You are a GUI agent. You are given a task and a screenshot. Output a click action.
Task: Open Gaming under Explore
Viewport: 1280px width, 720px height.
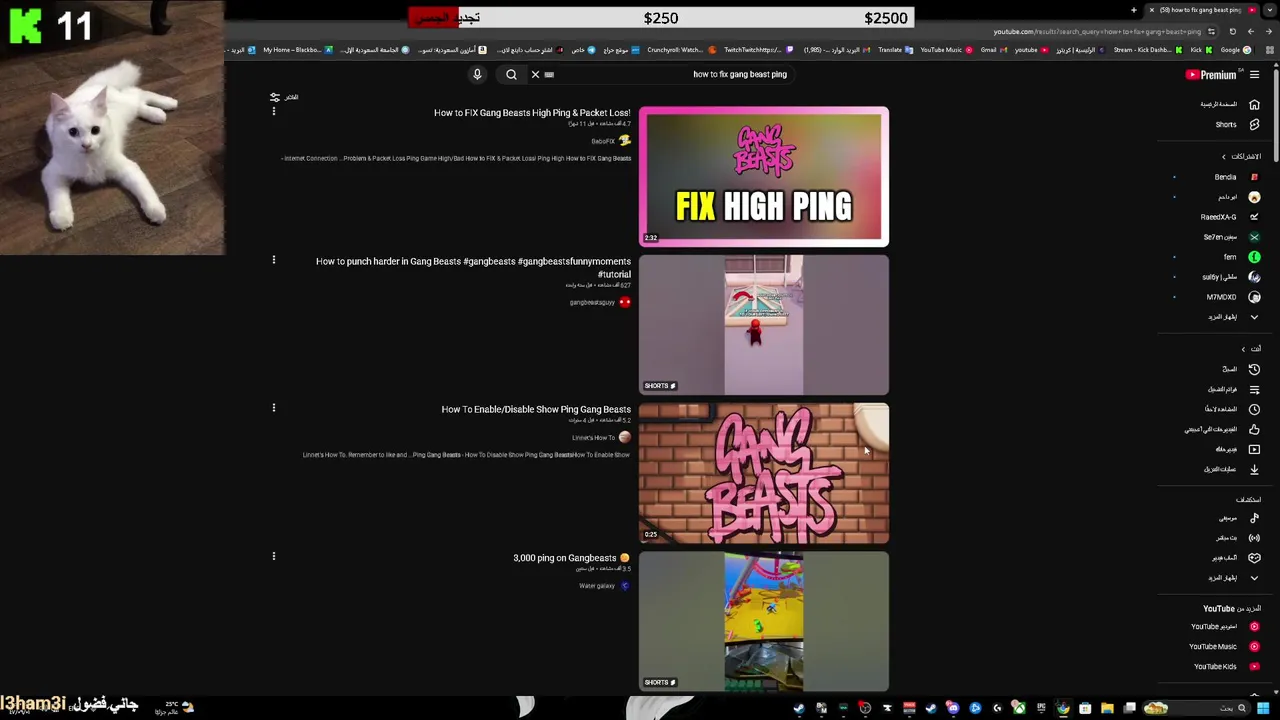click(1236, 558)
